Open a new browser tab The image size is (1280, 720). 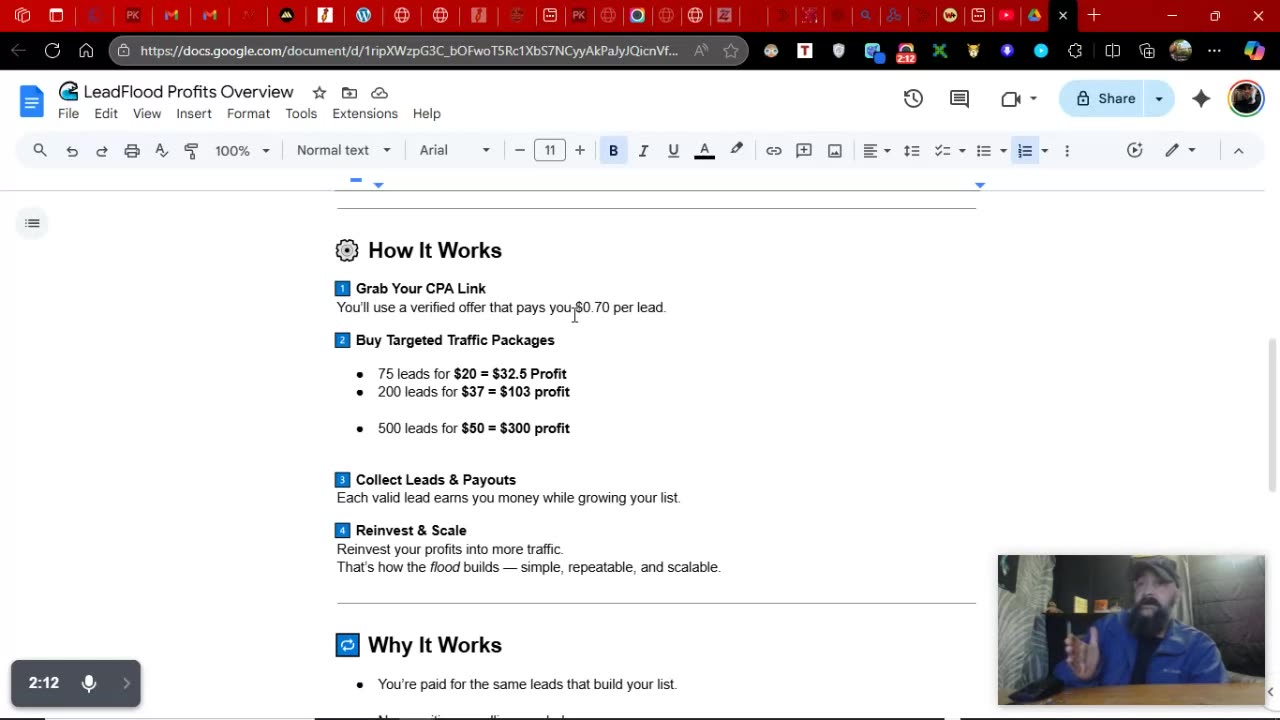1094,15
